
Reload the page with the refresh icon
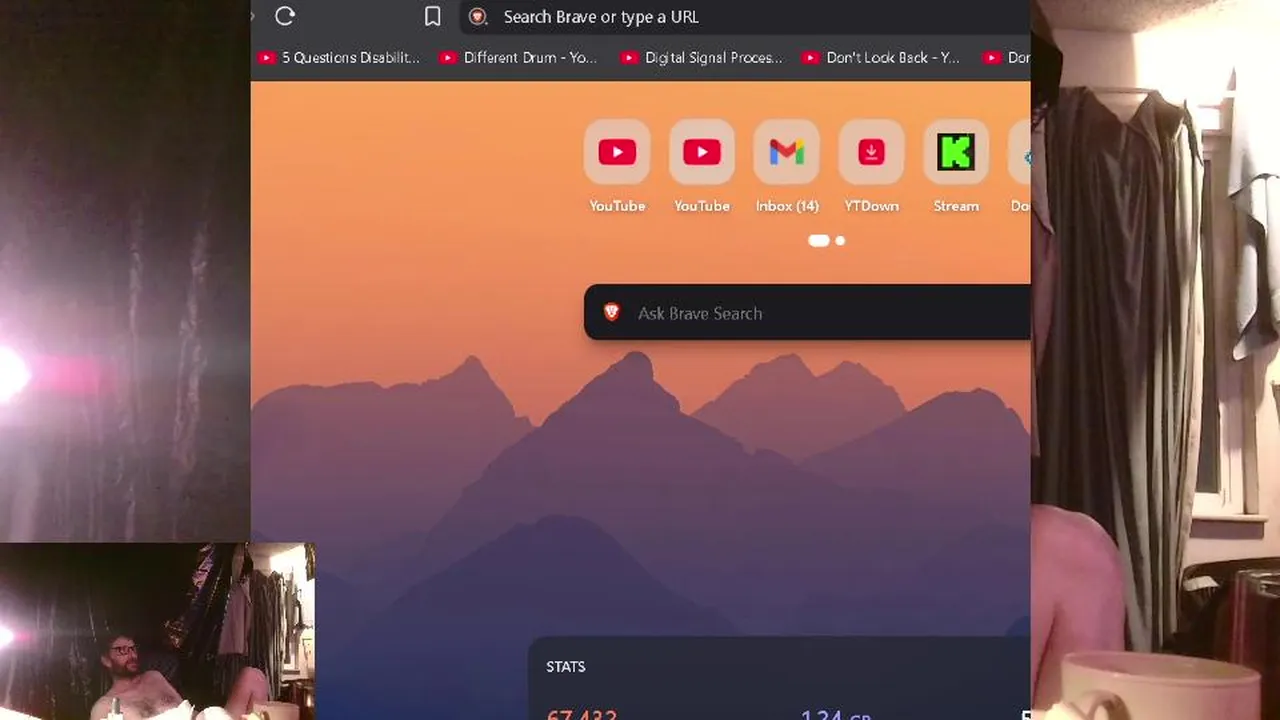tap(285, 16)
